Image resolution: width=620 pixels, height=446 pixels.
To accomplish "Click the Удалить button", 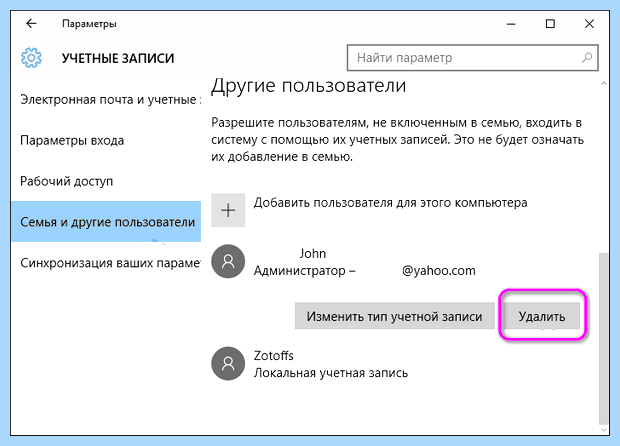I will point(542,316).
